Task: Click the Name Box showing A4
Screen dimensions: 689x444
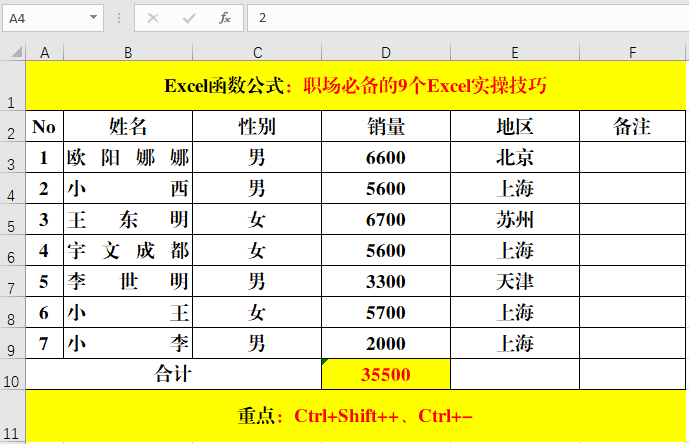Action: coord(53,18)
